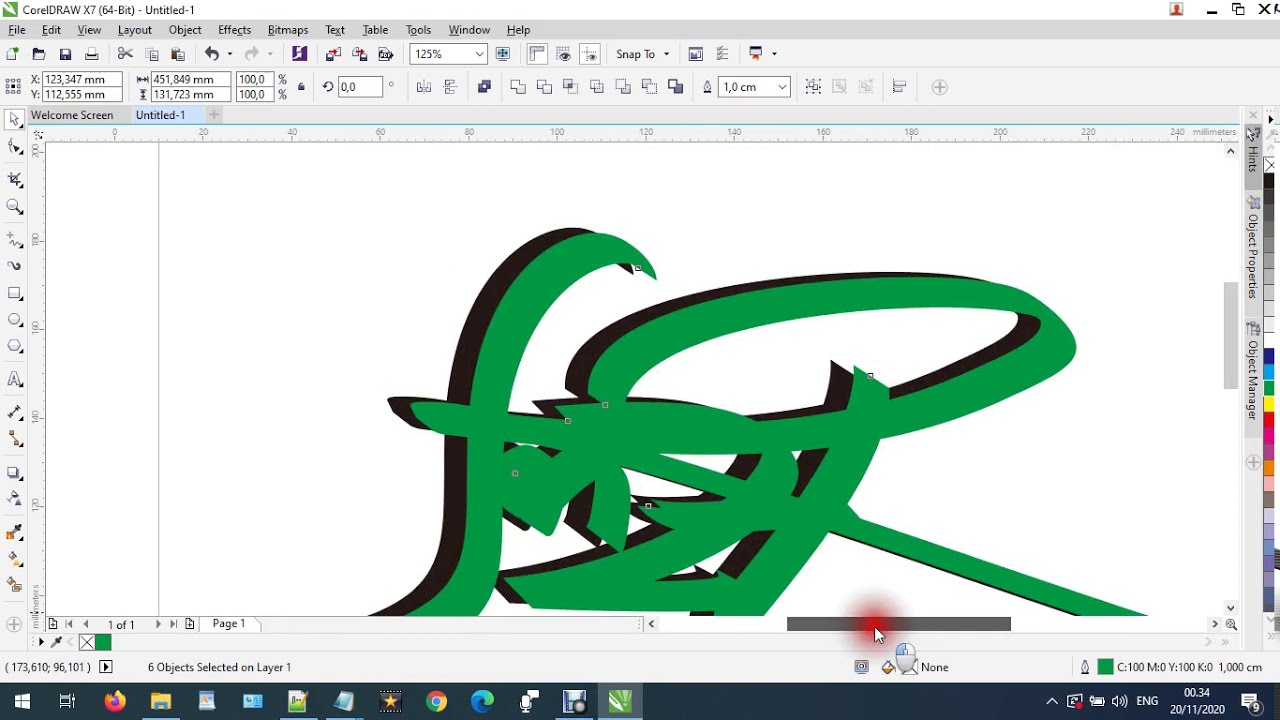Pick the yellow swatch in color palette
Screen dimensions: 1280x720
(x=1269, y=404)
